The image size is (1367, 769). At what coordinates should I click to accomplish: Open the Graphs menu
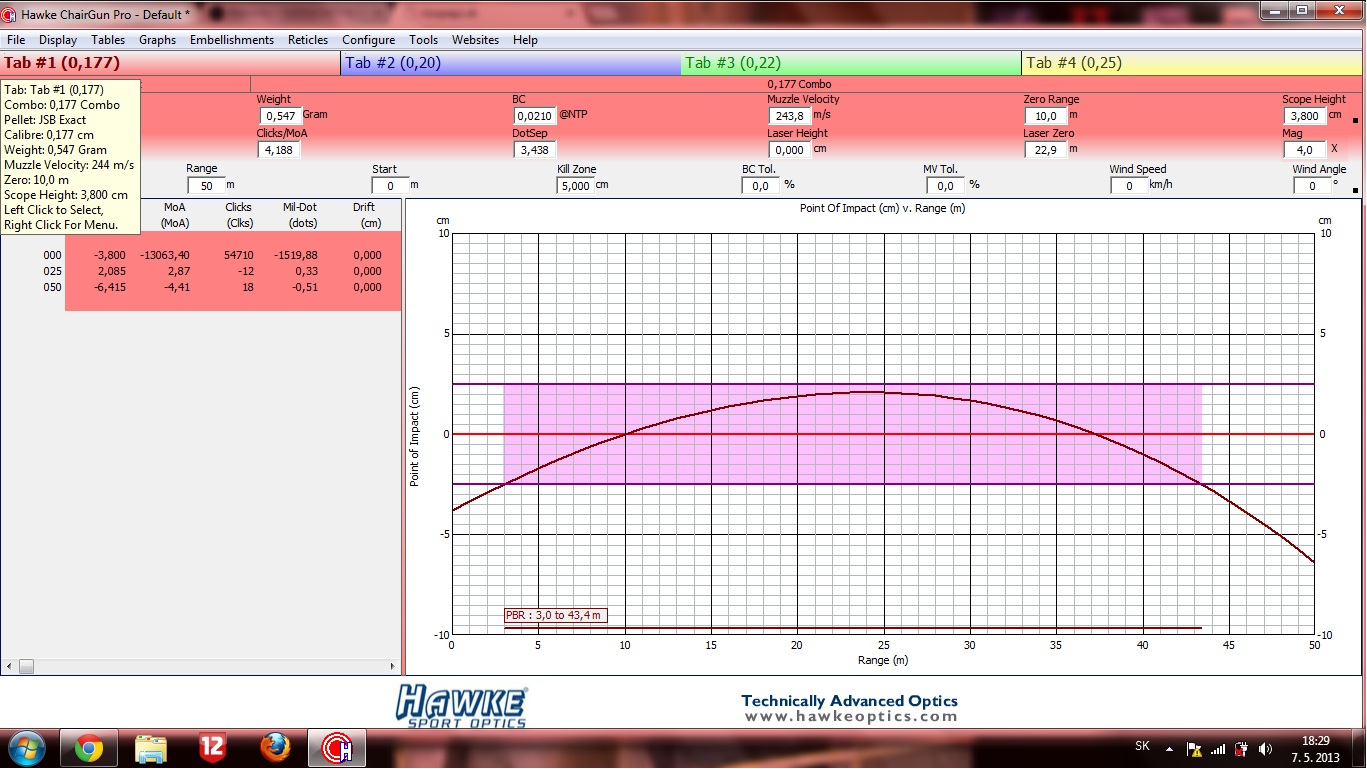157,40
